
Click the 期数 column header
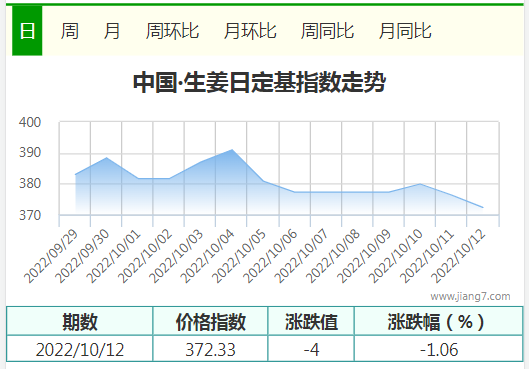[80, 321]
